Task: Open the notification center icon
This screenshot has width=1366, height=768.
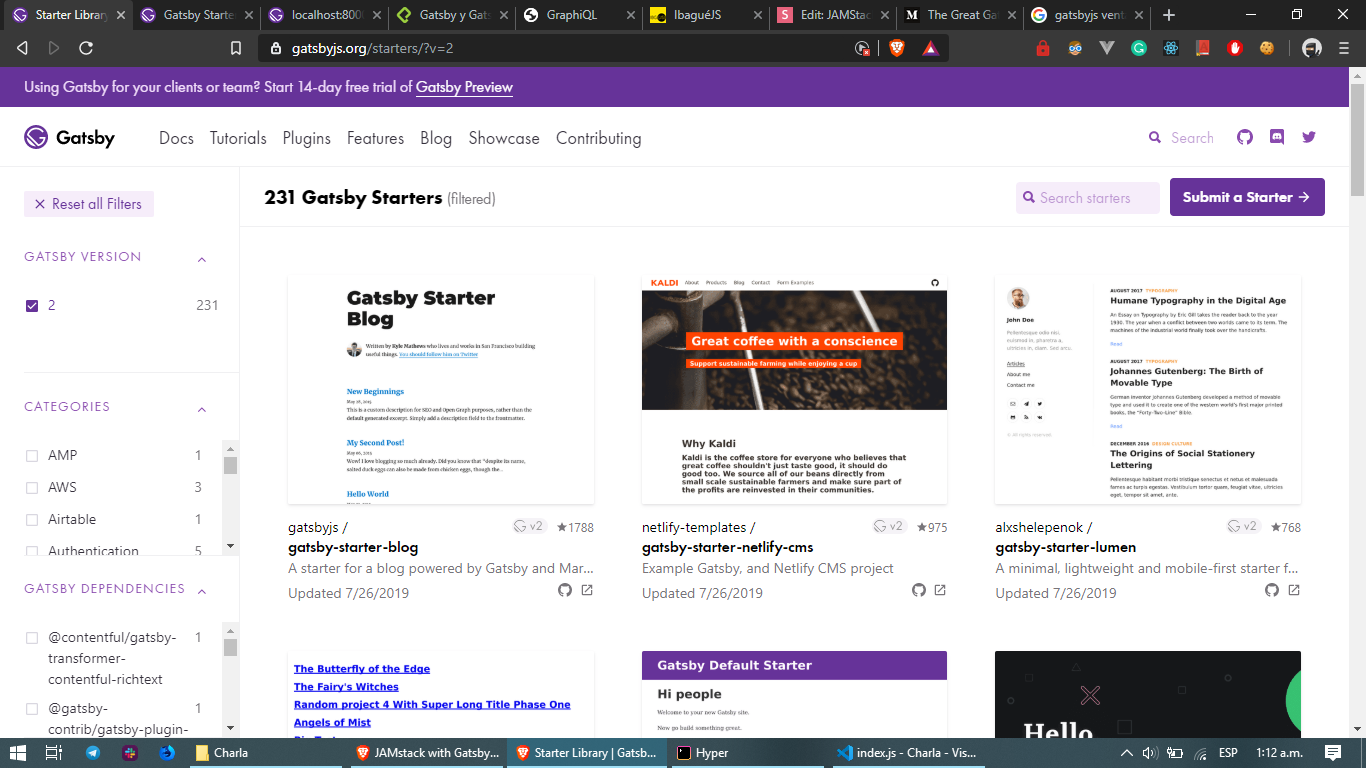Action: click(x=1333, y=753)
